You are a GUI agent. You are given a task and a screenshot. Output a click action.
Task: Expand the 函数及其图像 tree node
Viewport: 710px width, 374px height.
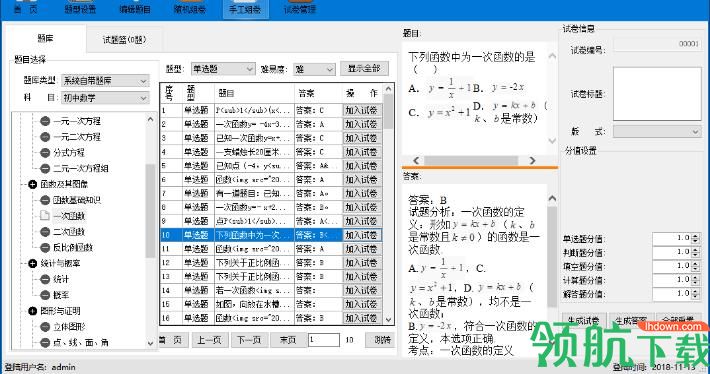pos(32,184)
